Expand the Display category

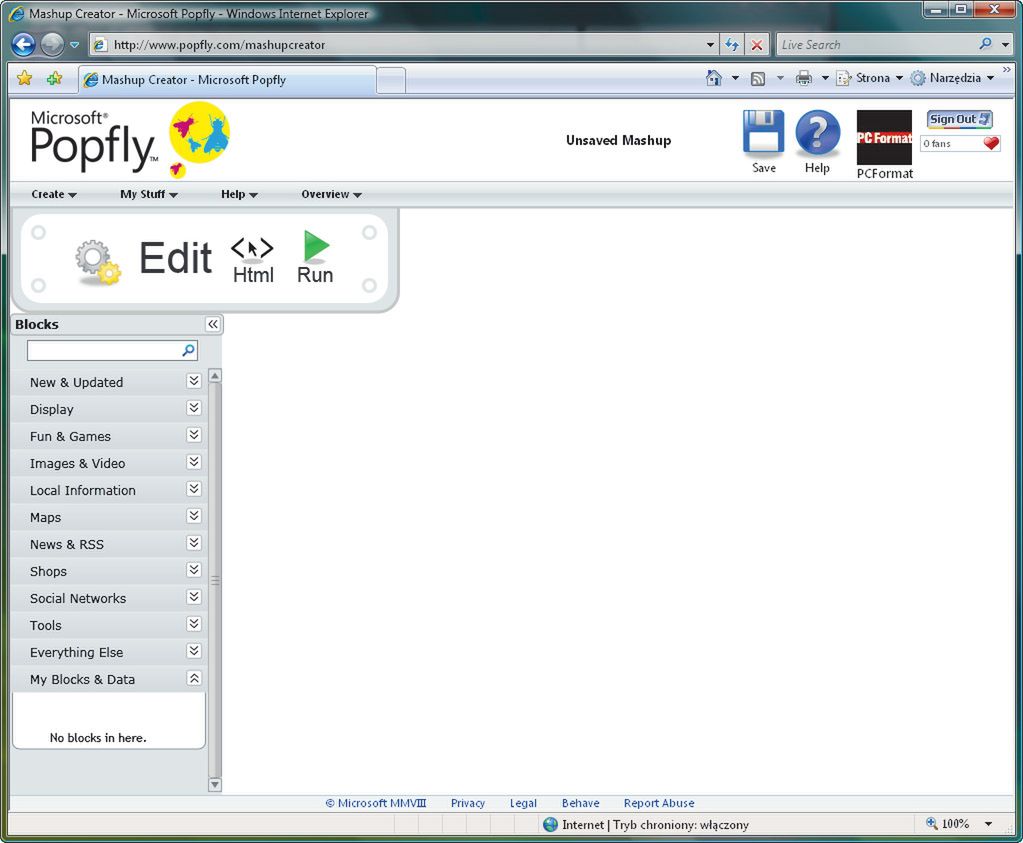coord(194,408)
